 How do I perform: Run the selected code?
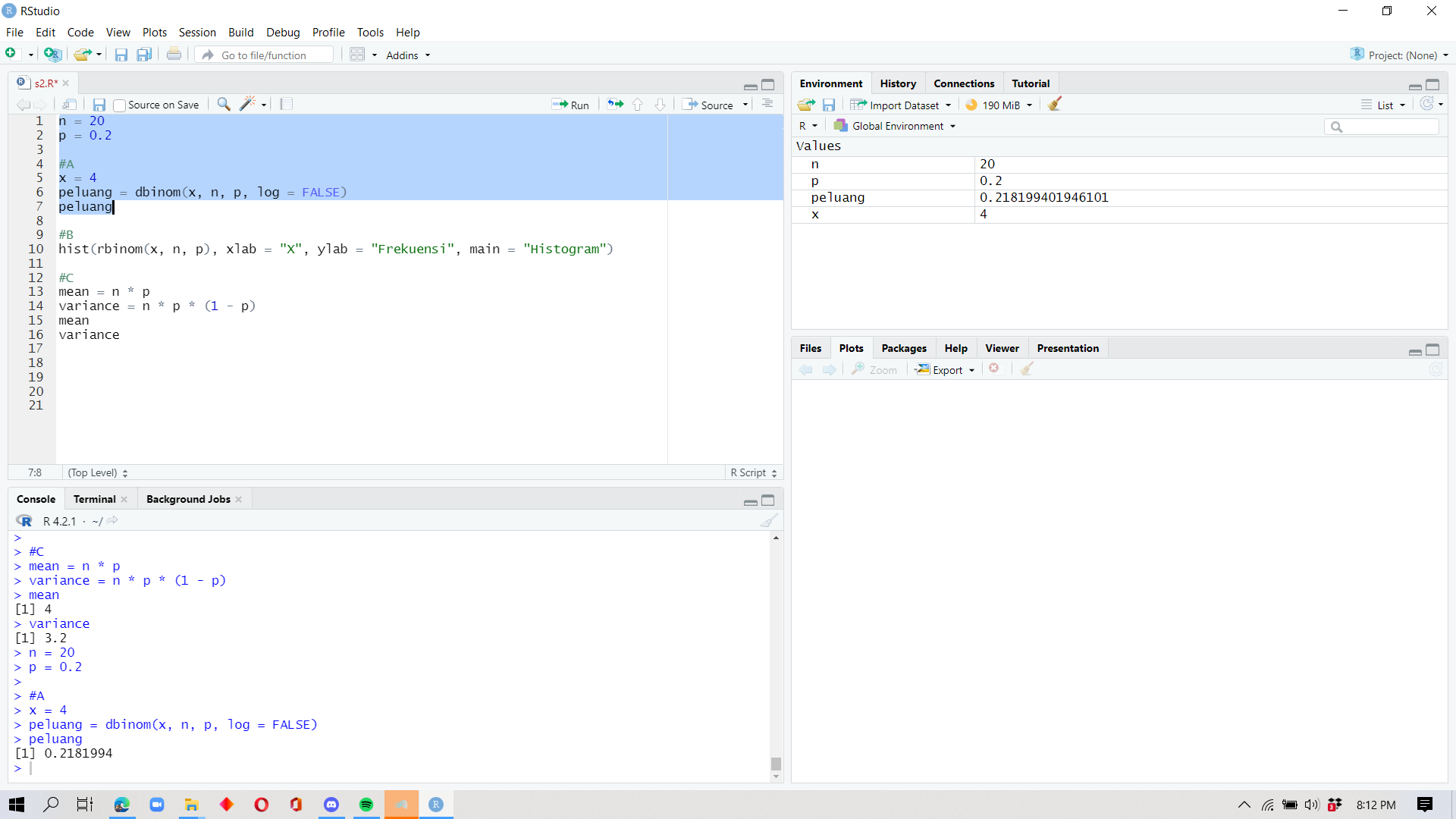click(571, 104)
